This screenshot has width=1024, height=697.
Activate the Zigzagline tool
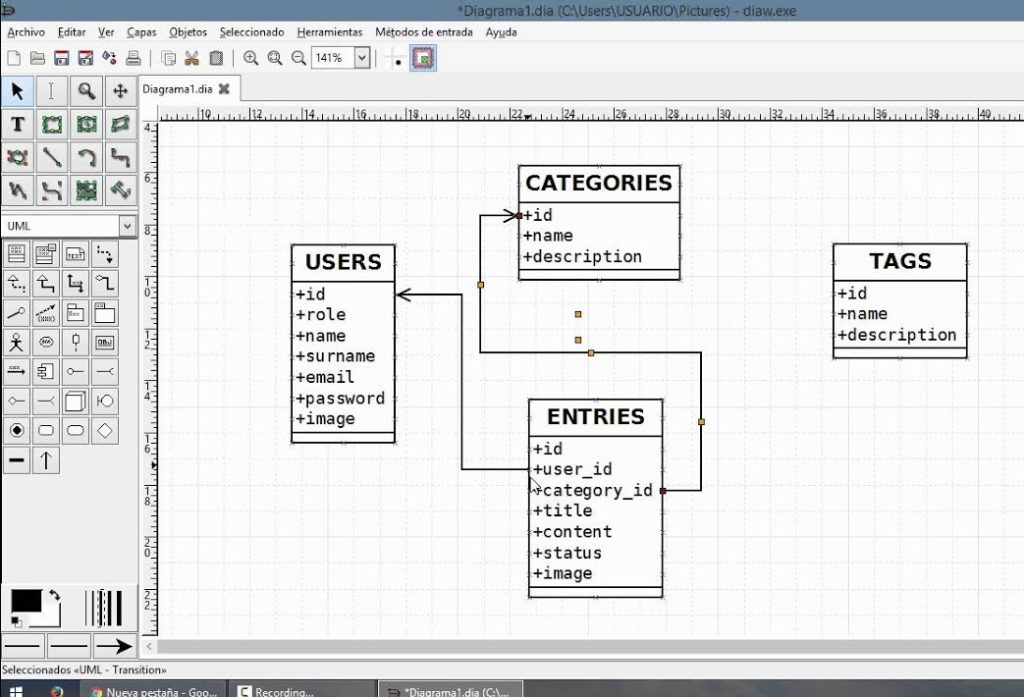[x=122, y=157]
